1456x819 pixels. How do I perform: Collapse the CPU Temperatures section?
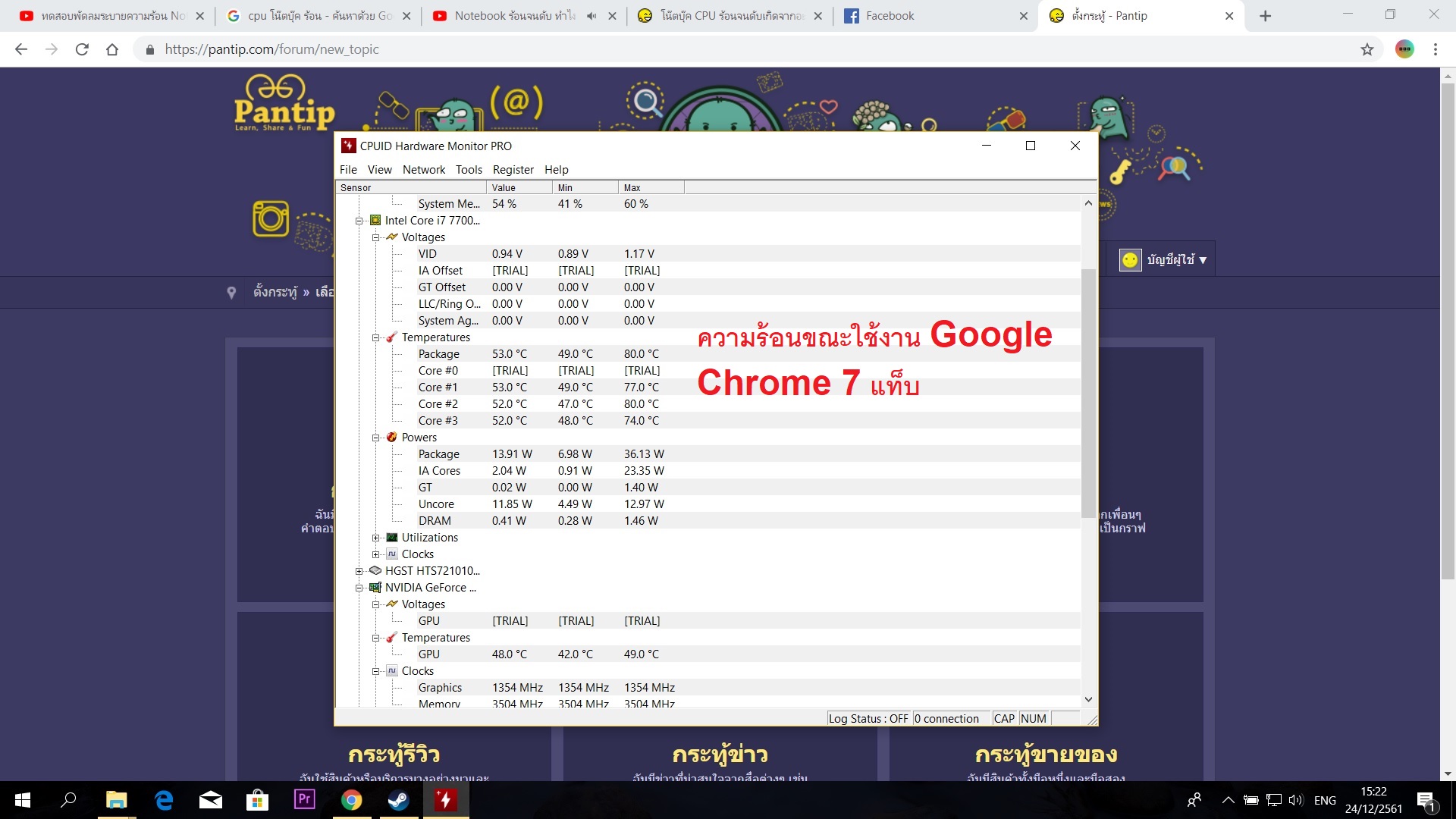coord(375,337)
